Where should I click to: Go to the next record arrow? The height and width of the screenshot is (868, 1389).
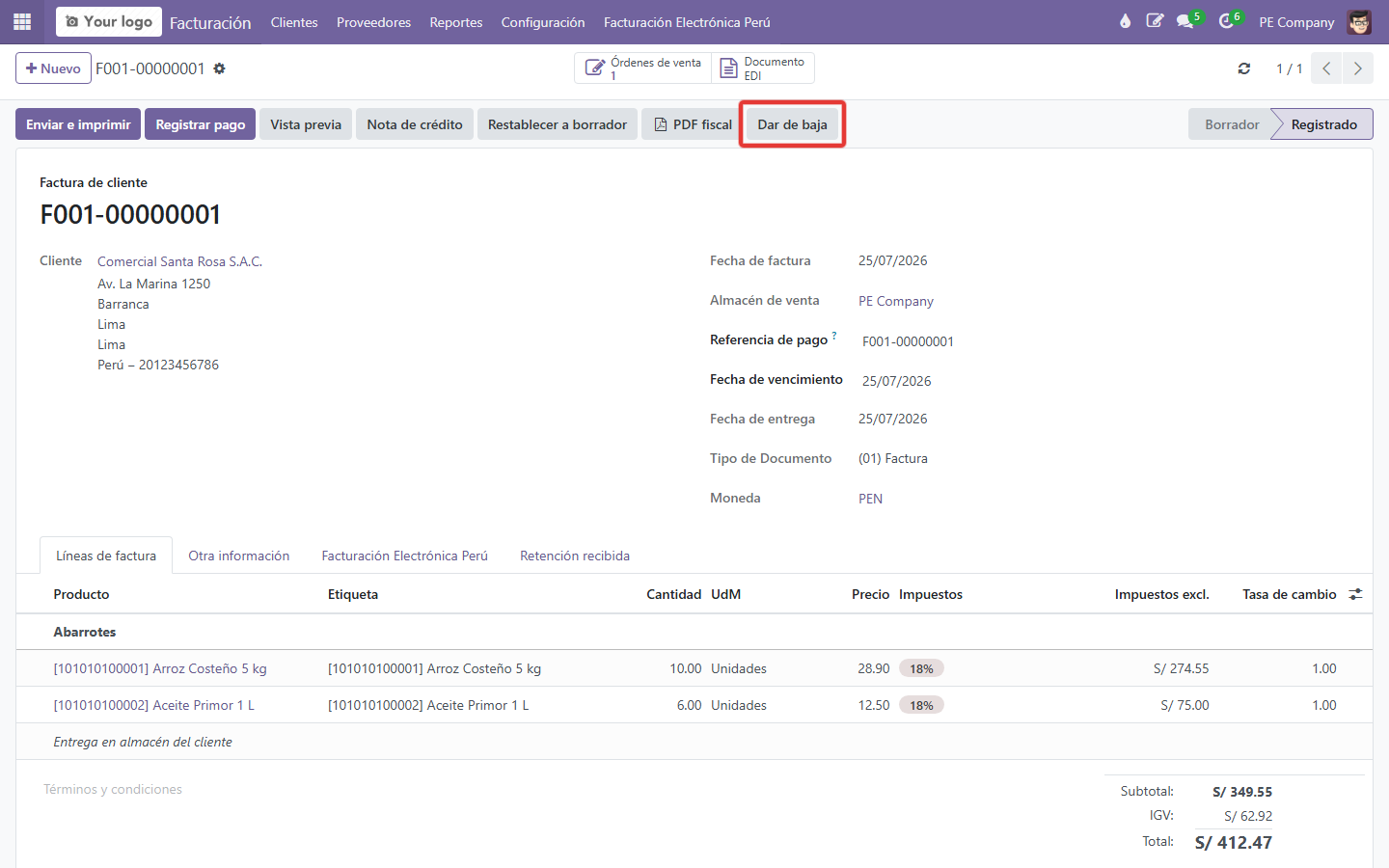1357,68
